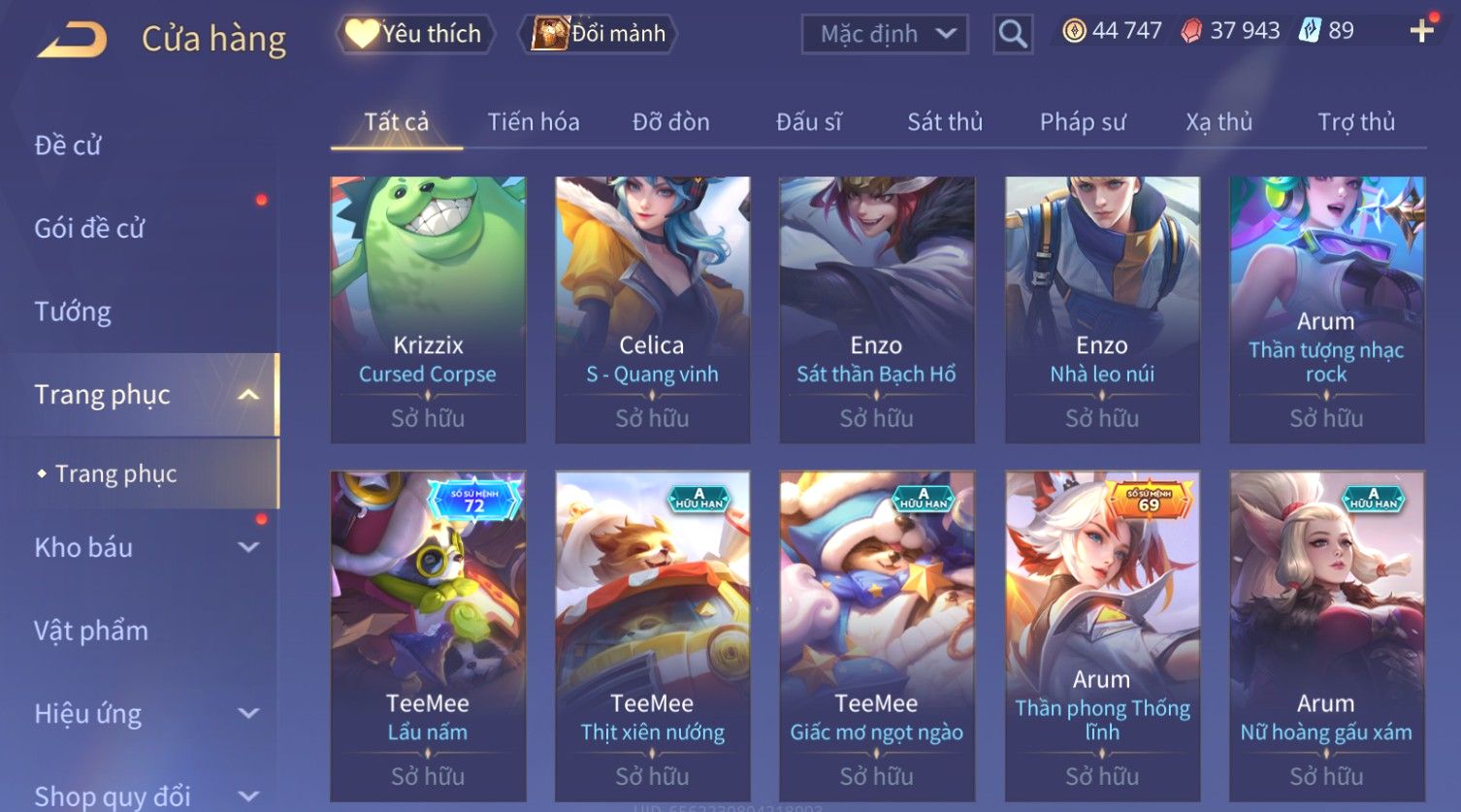
Task: Tap the plus icon to add currency
Action: click(1421, 31)
